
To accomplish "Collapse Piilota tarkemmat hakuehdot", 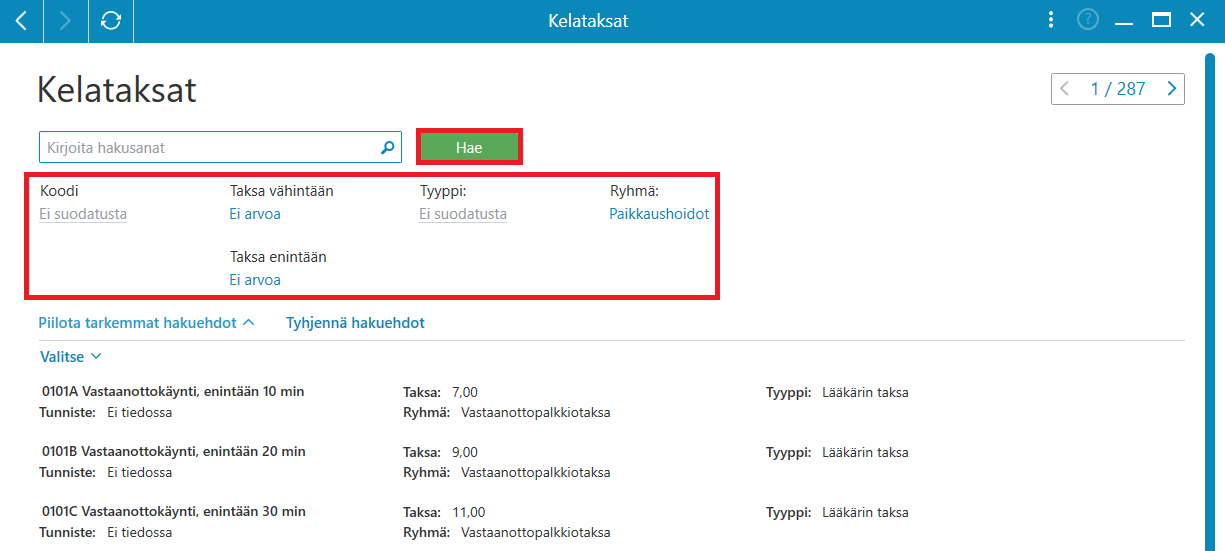I will (x=147, y=323).
